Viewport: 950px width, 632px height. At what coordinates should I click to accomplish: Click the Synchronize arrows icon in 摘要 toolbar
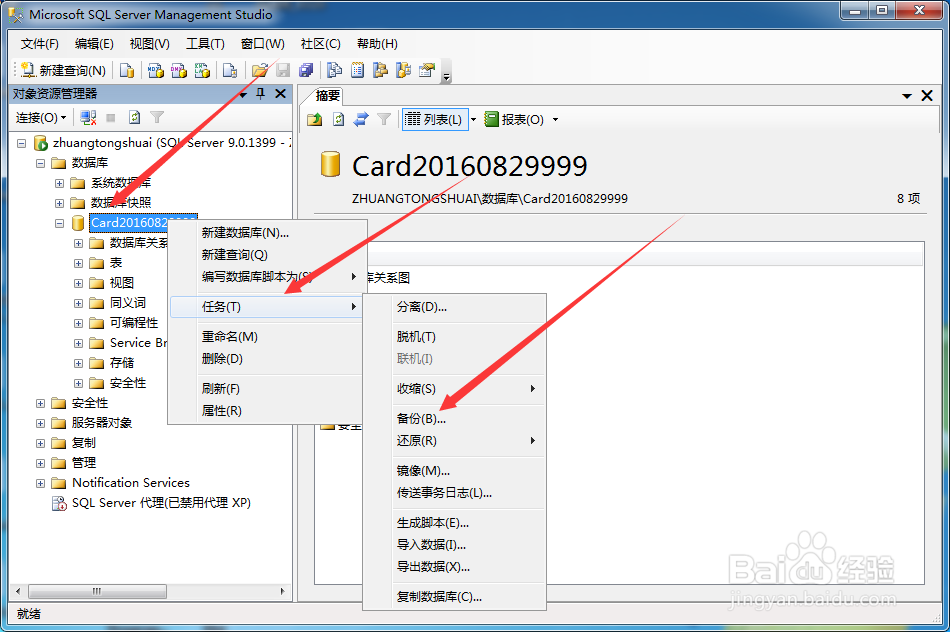point(361,119)
